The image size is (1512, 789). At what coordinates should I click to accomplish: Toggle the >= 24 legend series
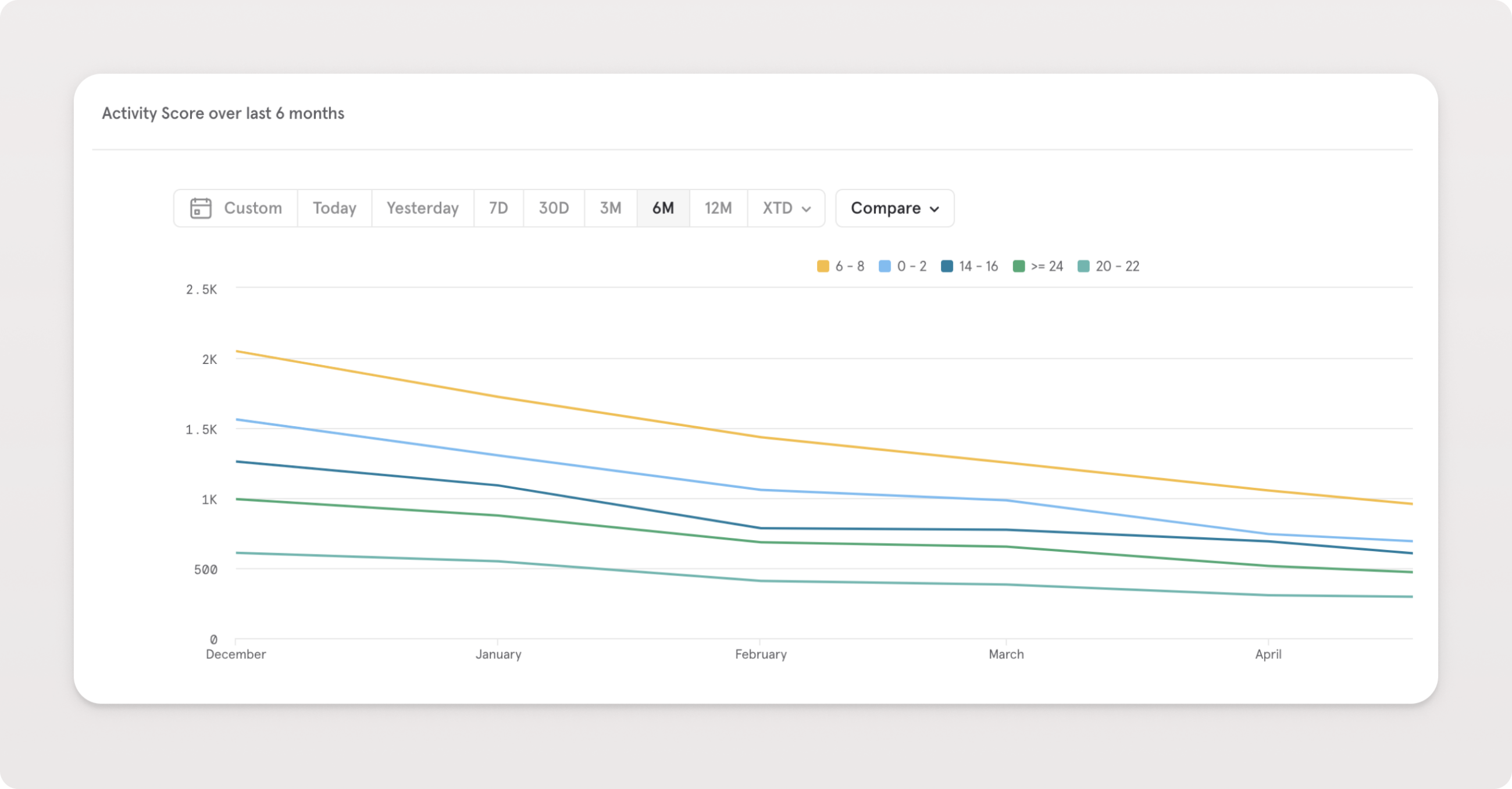pyautogui.click(x=1038, y=266)
